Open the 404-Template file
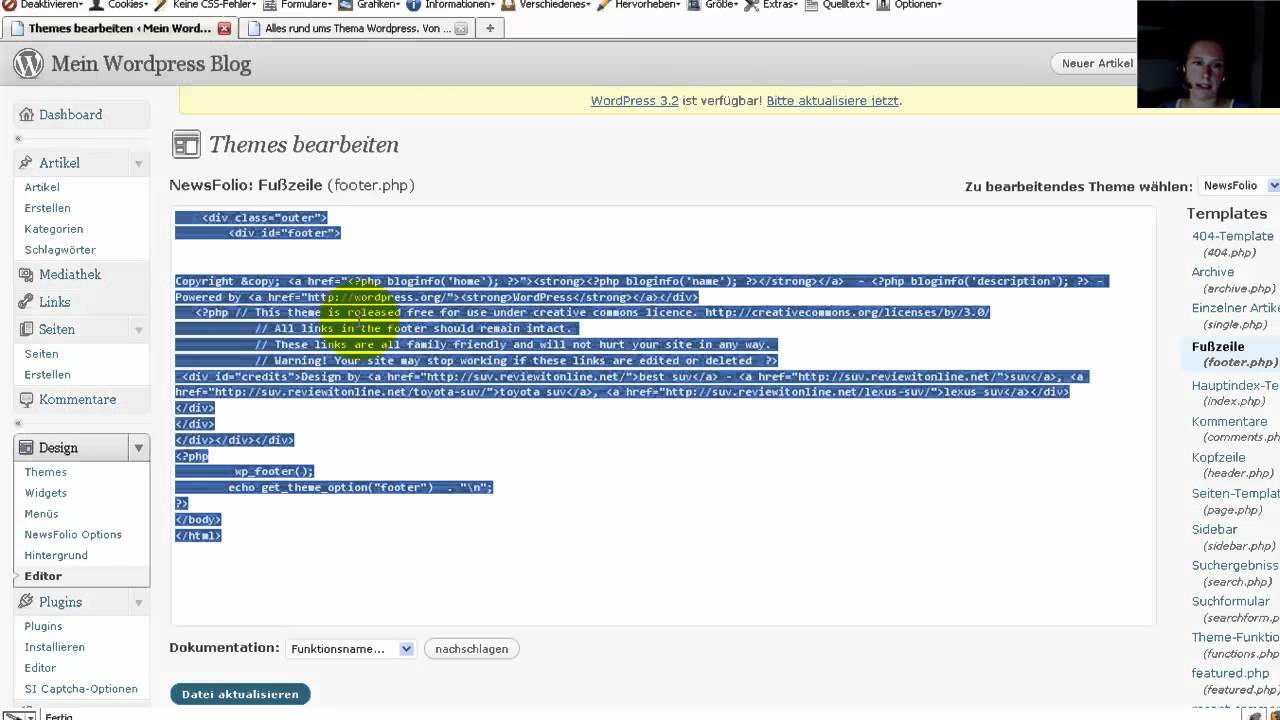Screen dimensions: 1280x720 pos(1233,237)
